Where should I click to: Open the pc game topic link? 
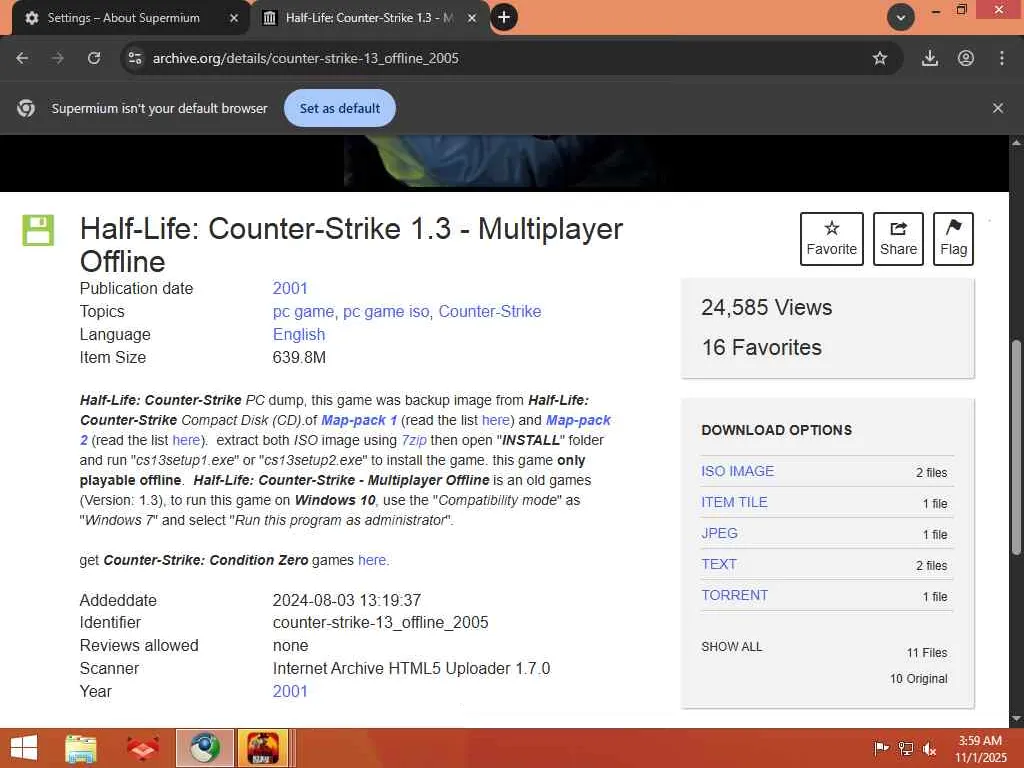[x=303, y=312]
